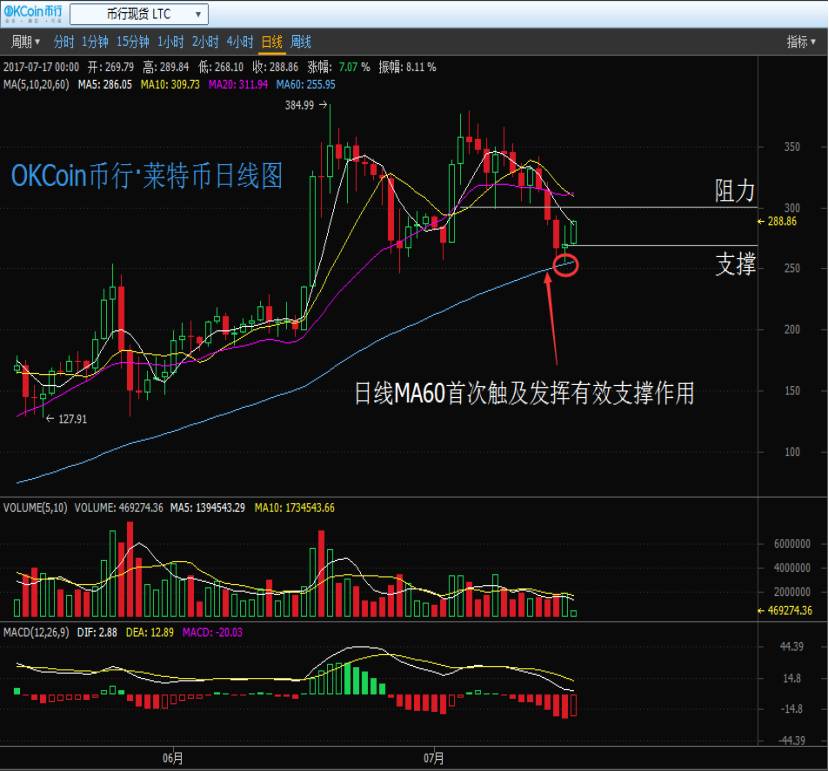The width and height of the screenshot is (829, 771).
Task: Click the MA(5,10,20,60) indicator label
Action: (x=36, y=85)
